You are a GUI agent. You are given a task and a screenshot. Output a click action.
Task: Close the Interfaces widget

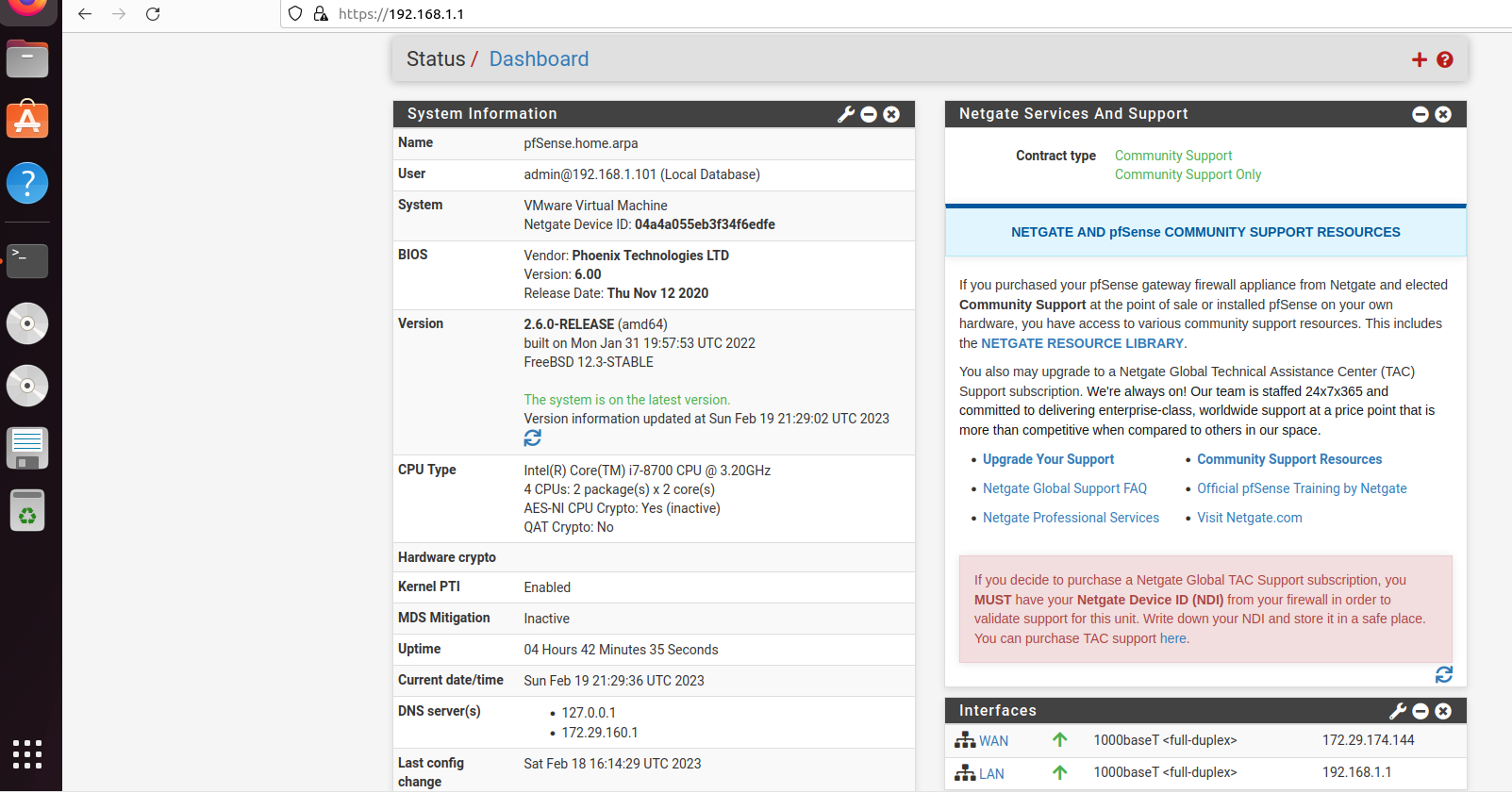1443,711
